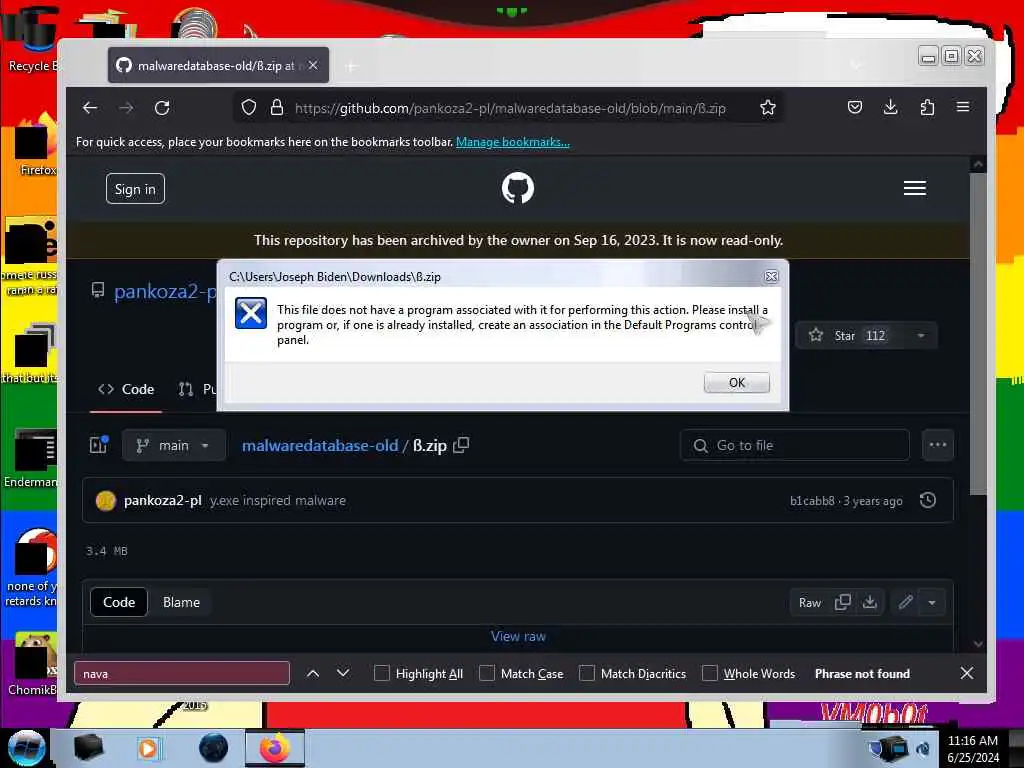Click the nava find text field

182,673
